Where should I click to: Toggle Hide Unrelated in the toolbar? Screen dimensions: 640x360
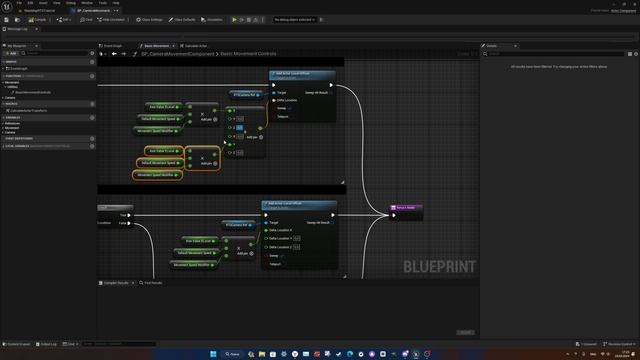click(111, 20)
